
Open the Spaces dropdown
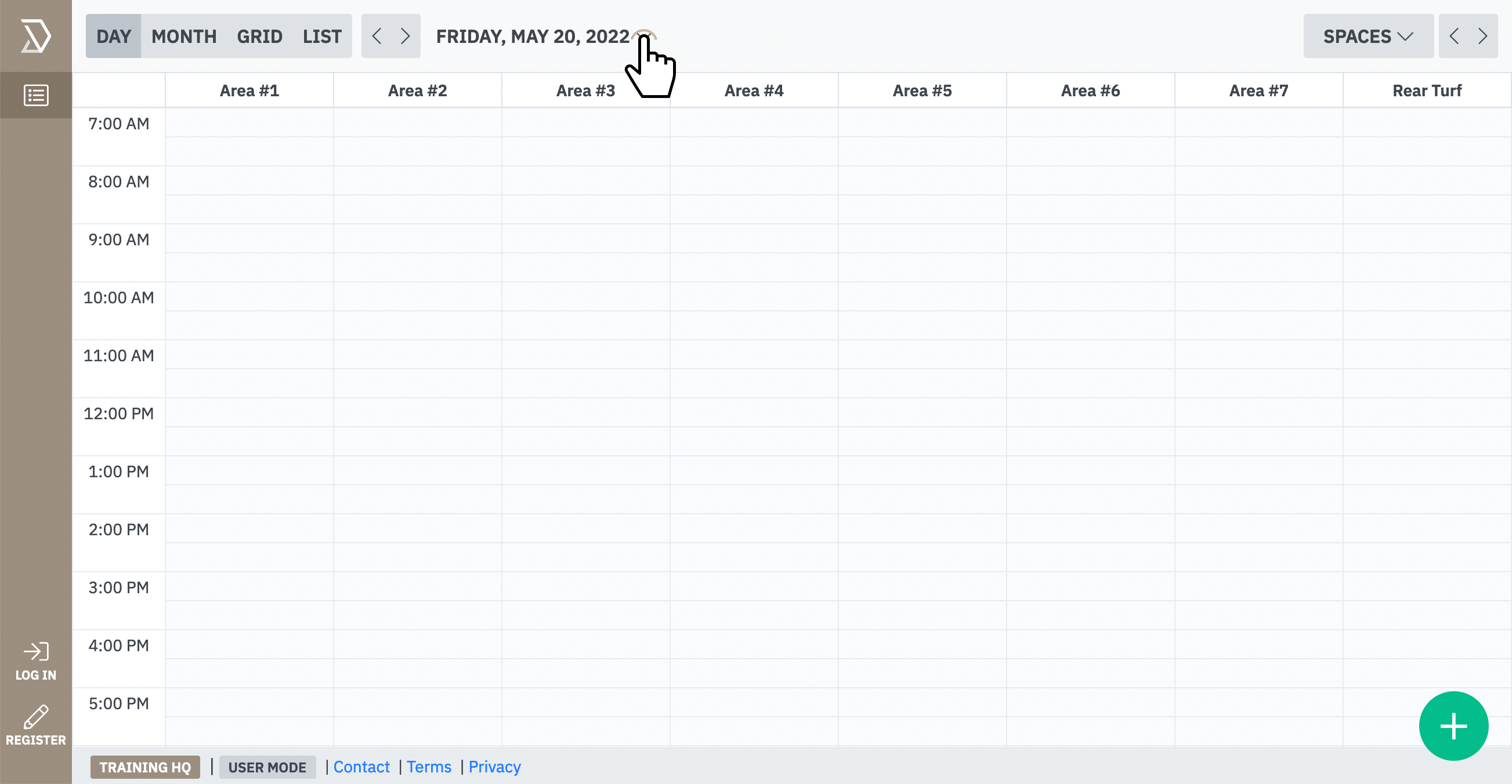1368,36
